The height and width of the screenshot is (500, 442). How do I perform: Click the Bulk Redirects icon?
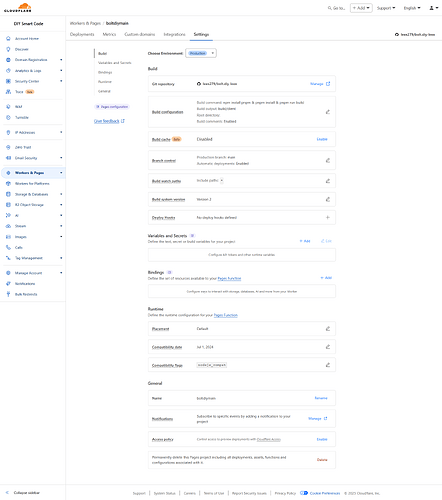click(8, 294)
